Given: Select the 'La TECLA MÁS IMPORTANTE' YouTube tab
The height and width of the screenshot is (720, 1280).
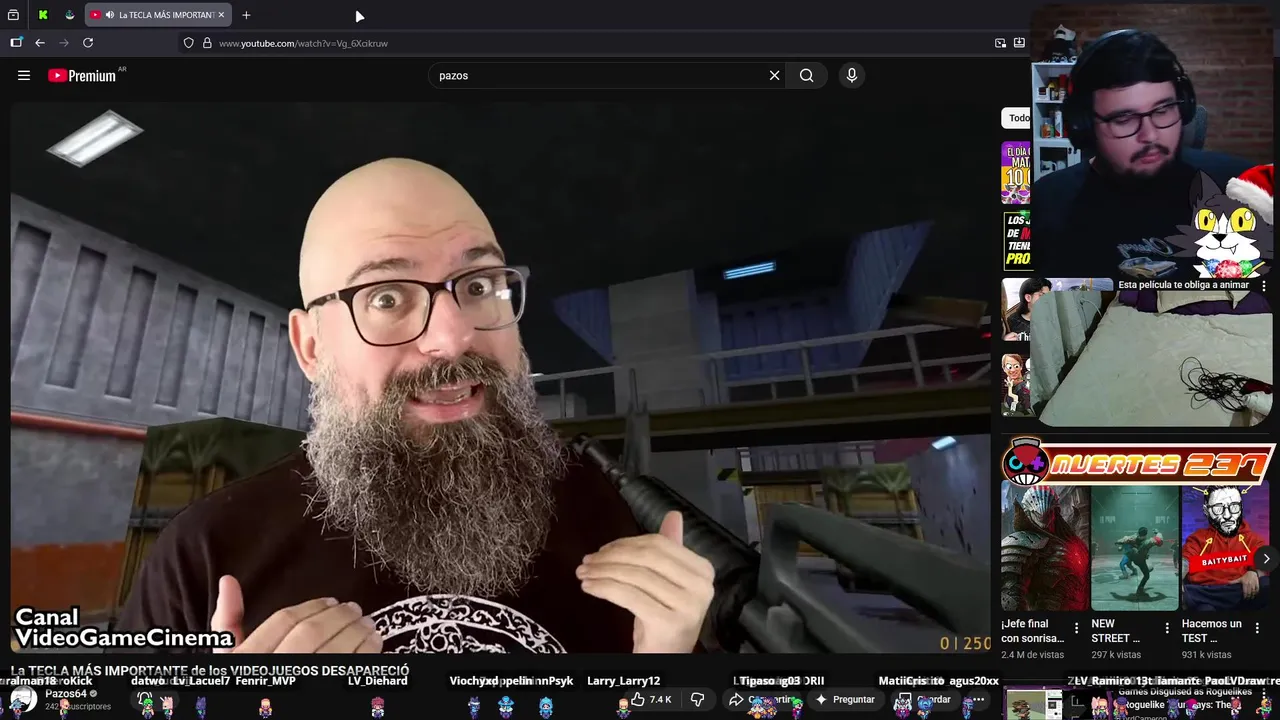Looking at the screenshot, I should coord(158,15).
